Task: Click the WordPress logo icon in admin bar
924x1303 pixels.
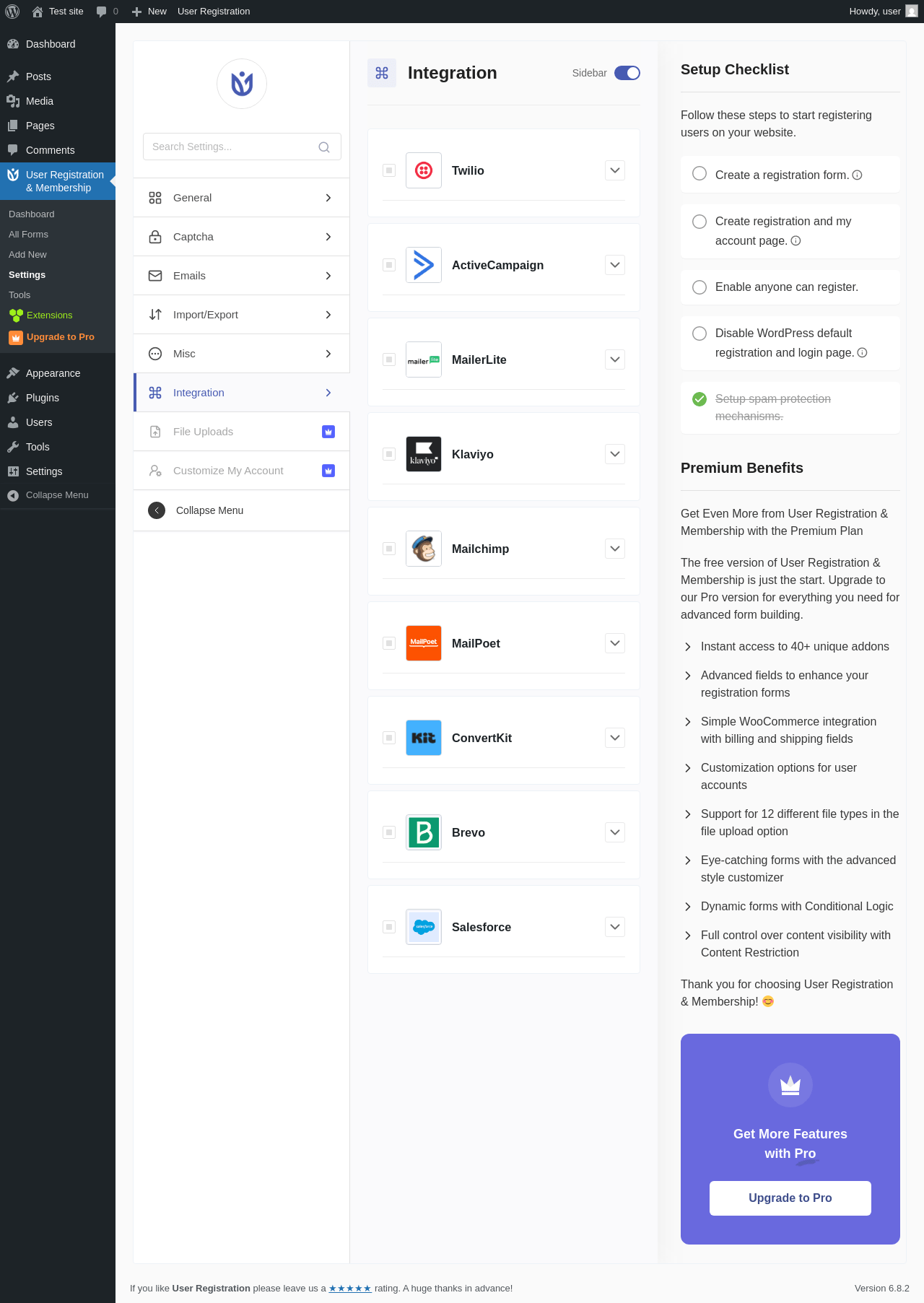Action: (12, 12)
